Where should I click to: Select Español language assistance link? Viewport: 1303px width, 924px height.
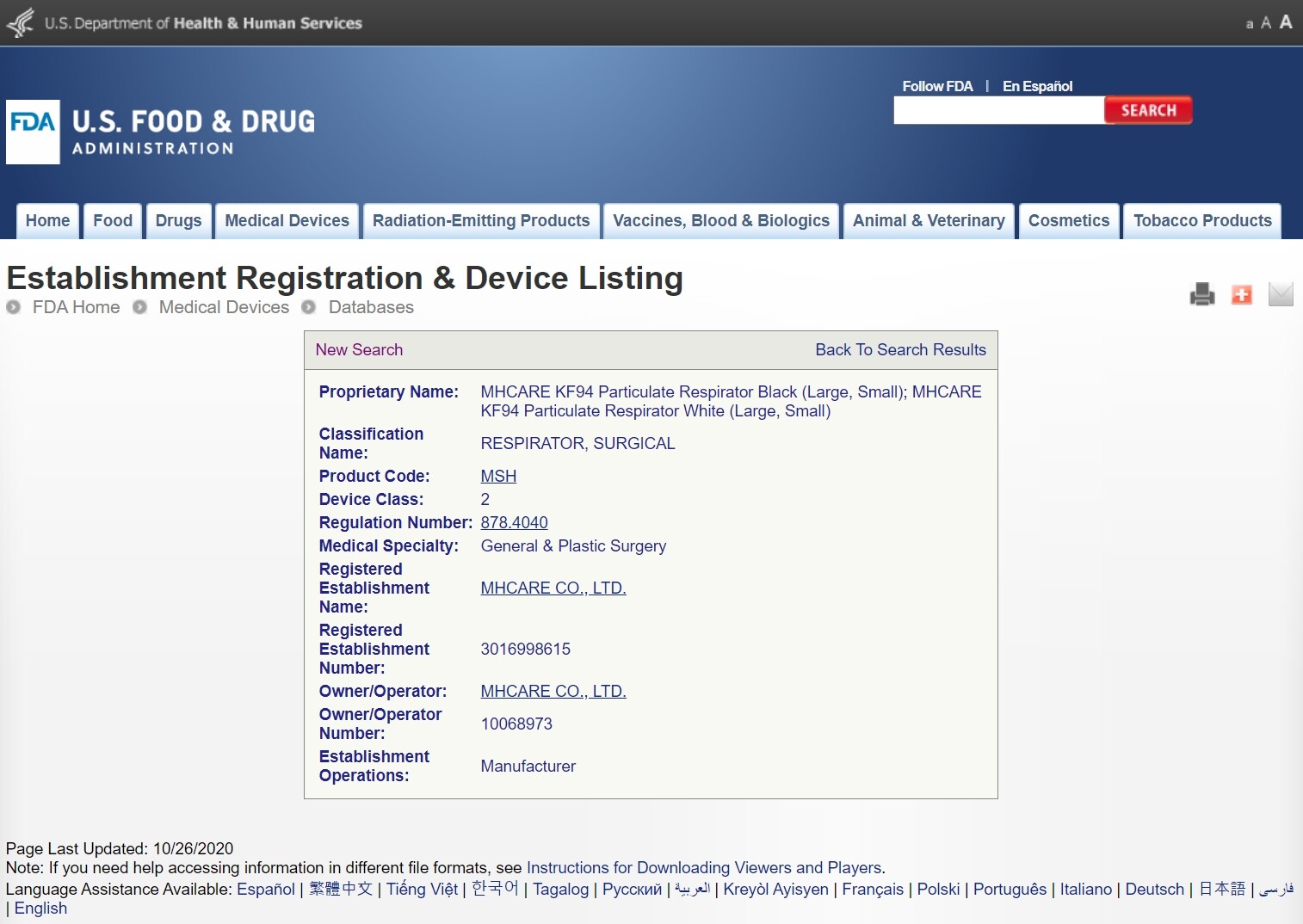click(x=266, y=890)
